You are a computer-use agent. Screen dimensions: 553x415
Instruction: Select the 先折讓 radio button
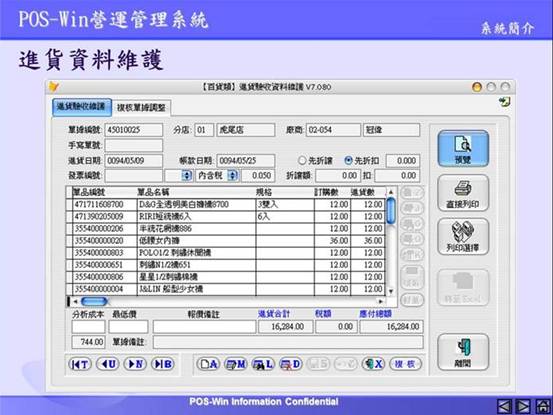pyautogui.click(x=302, y=160)
